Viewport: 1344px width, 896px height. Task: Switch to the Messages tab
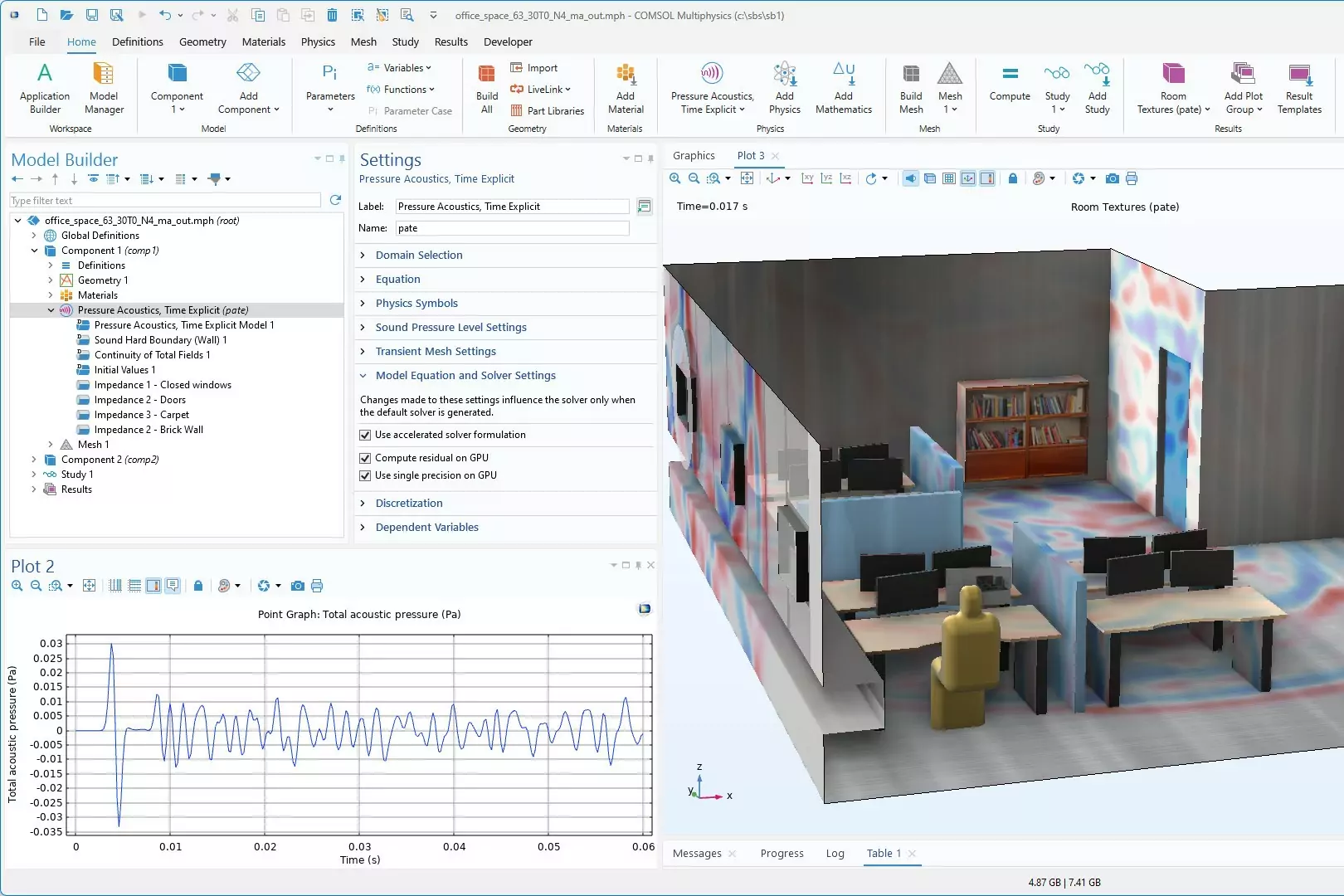[697, 854]
